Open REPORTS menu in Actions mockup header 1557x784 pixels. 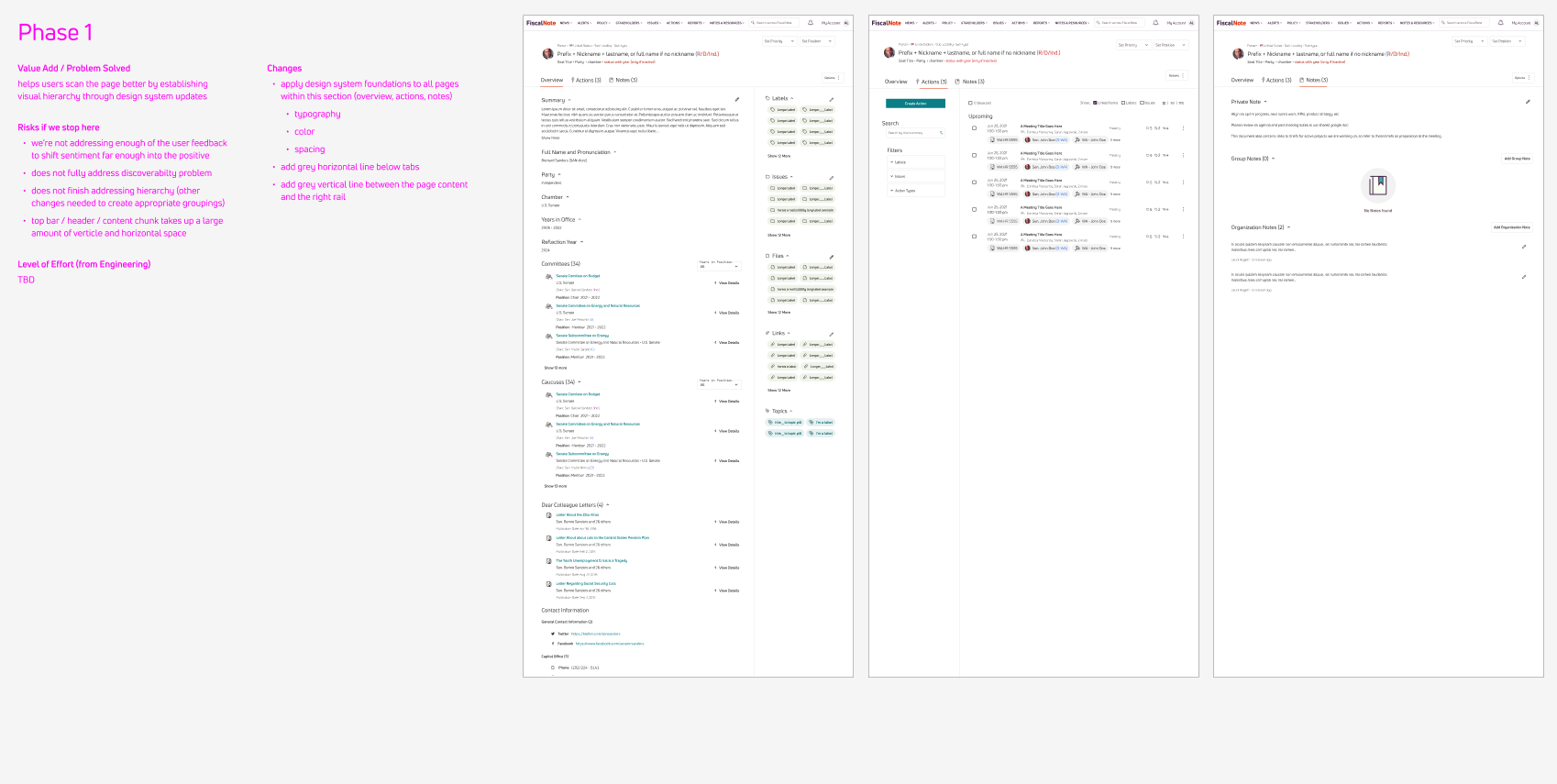[1042, 23]
